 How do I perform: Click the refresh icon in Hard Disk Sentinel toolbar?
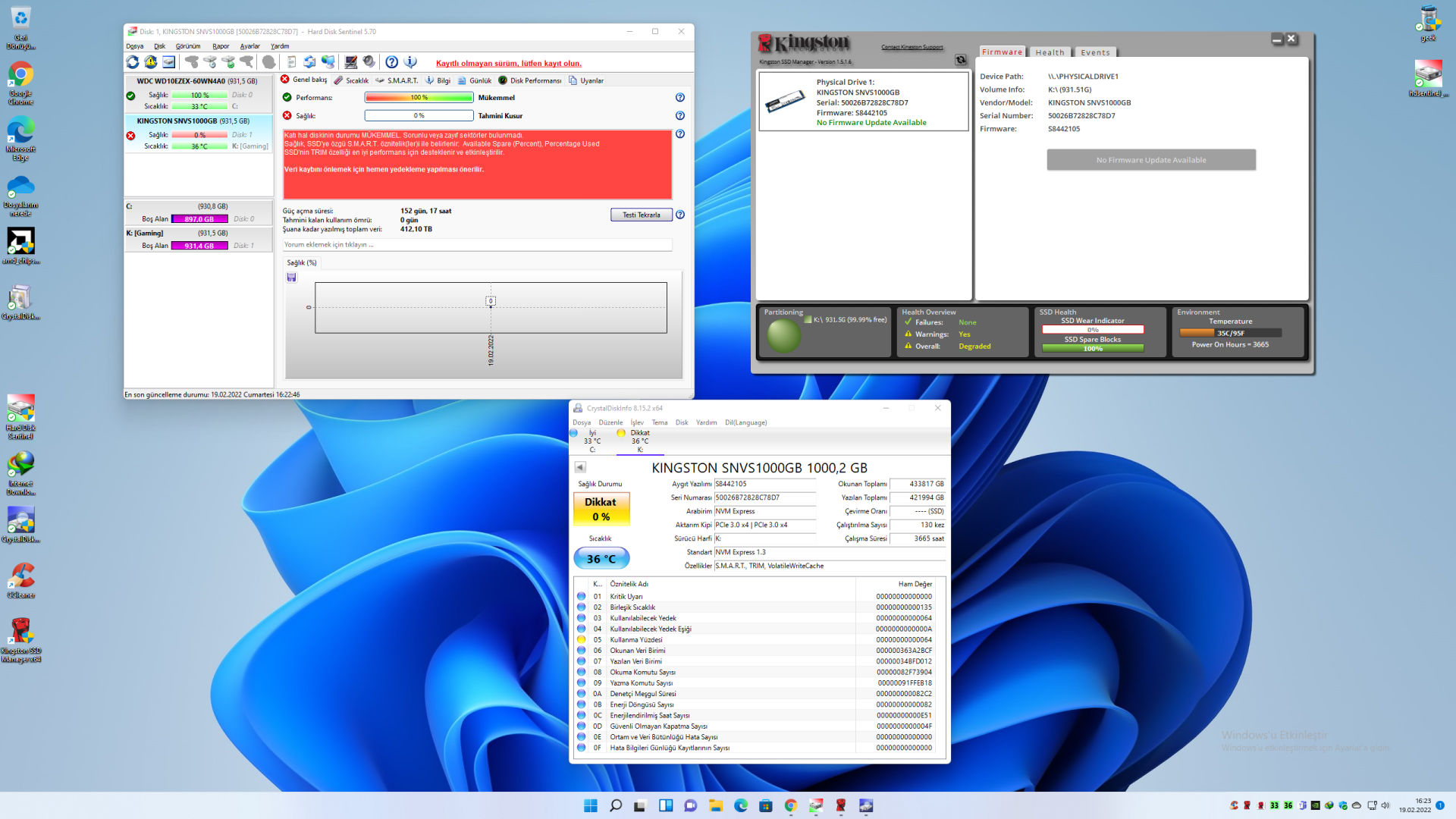[133, 62]
